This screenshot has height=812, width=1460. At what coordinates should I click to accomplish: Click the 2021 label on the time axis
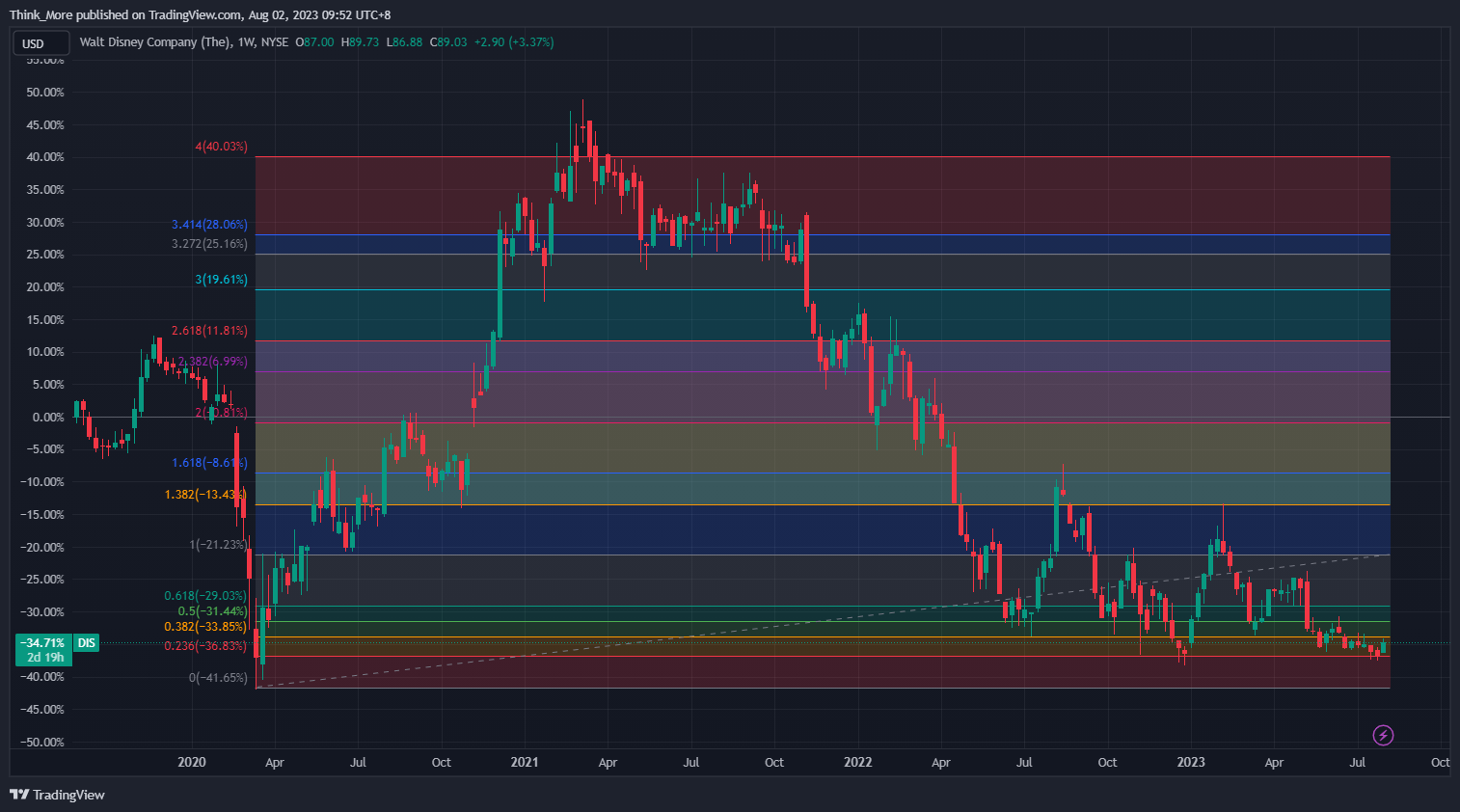pyautogui.click(x=525, y=763)
